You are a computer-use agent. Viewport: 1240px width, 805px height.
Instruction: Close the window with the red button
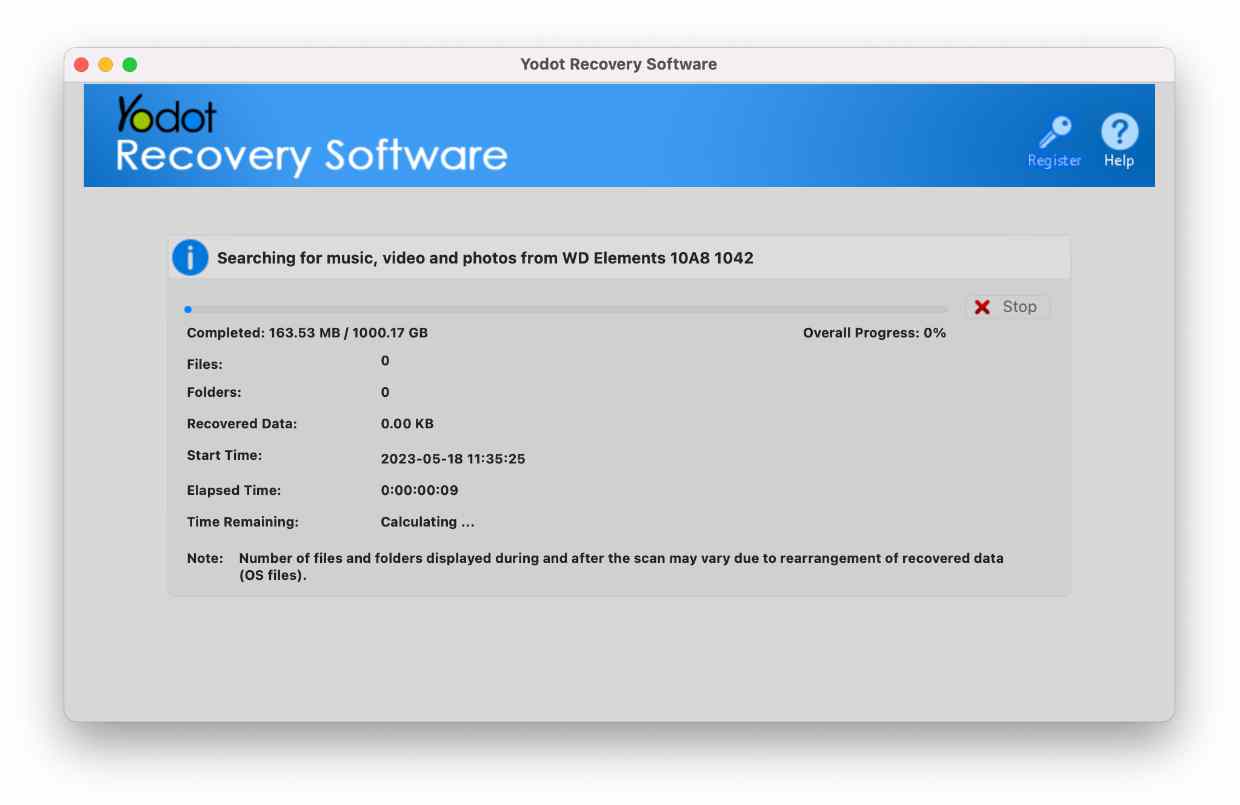click(x=81, y=65)
